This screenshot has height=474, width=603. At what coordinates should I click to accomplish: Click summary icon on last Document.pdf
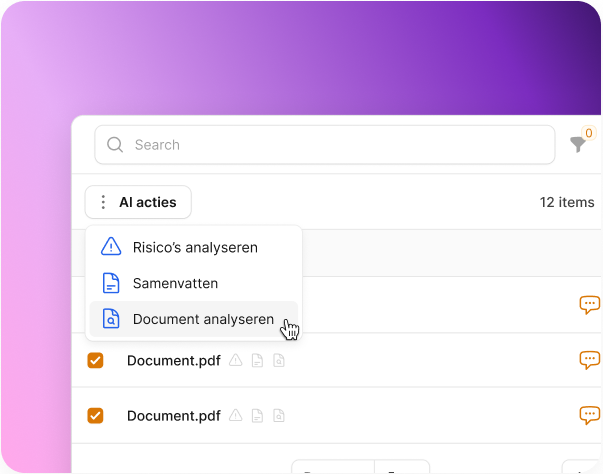(x=257, y=416)
